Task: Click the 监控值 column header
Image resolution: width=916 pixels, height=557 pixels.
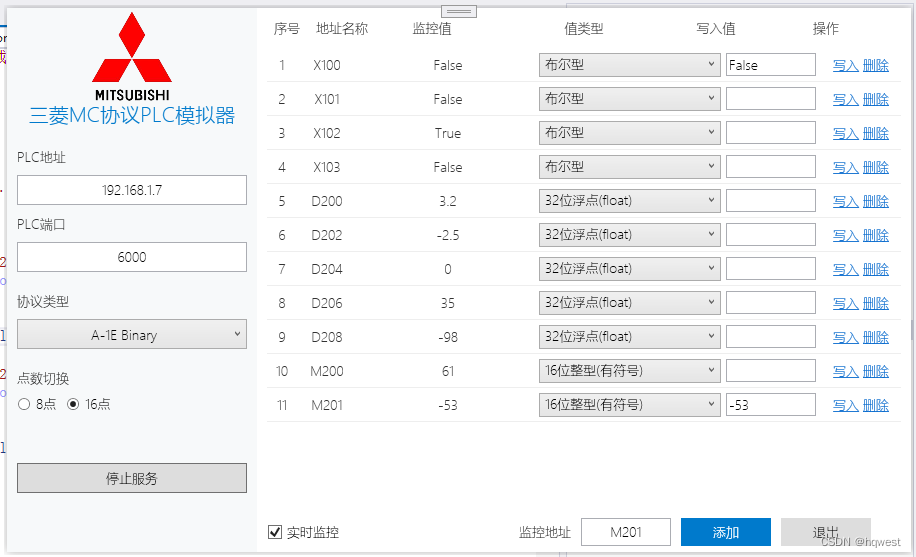Action: [x=432, y=28]
